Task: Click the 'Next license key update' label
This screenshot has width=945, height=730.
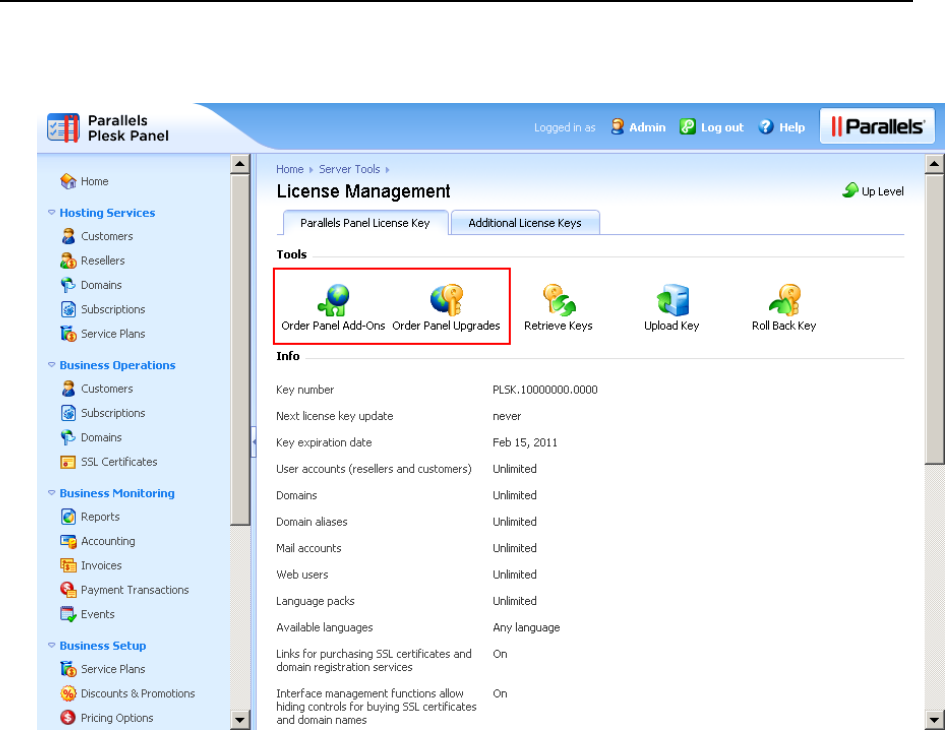Action: (334, 416)
